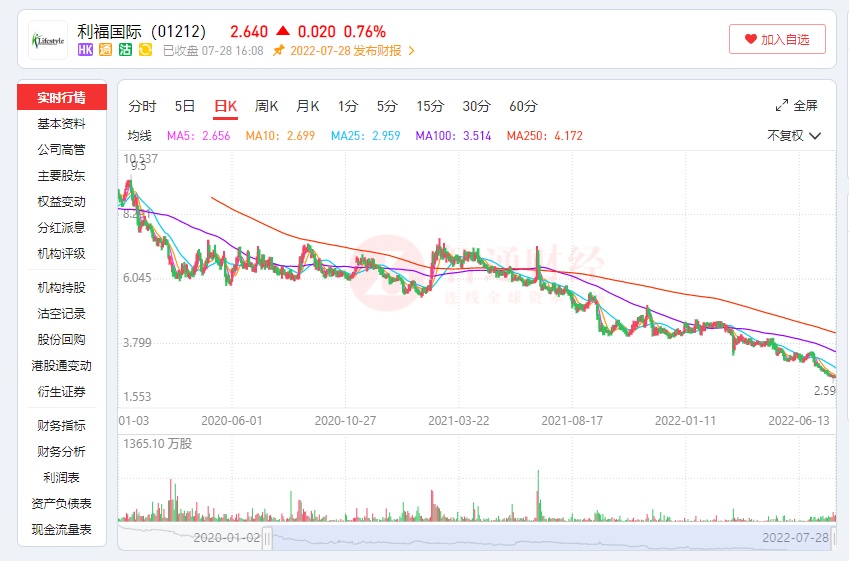Toggle the MA25 moving average line
This screenshot has width=849, height=561.
[x=356, y=136]
